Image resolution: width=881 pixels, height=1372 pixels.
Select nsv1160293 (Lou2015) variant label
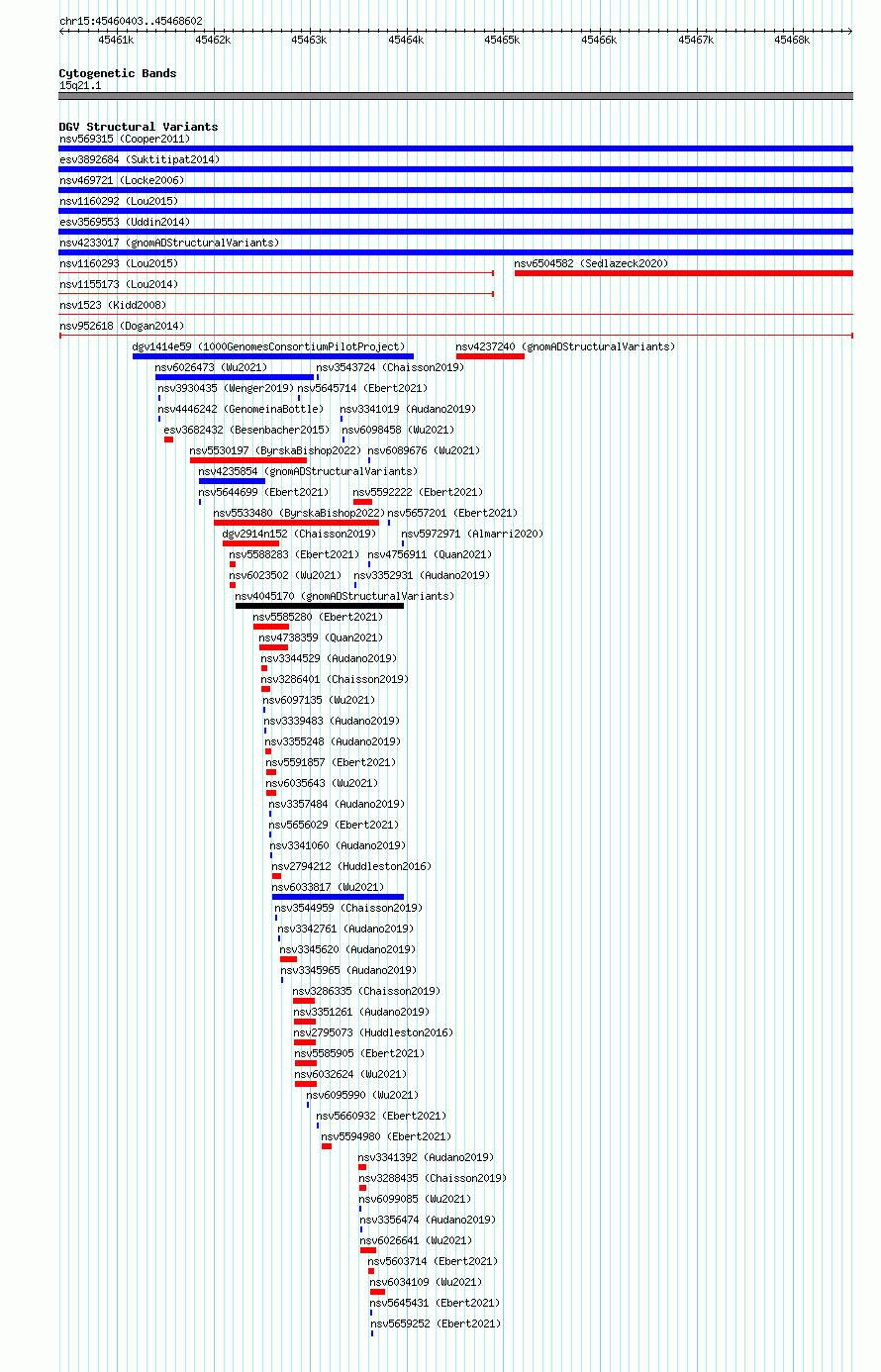pyautogui.click(x=119, y=264)
